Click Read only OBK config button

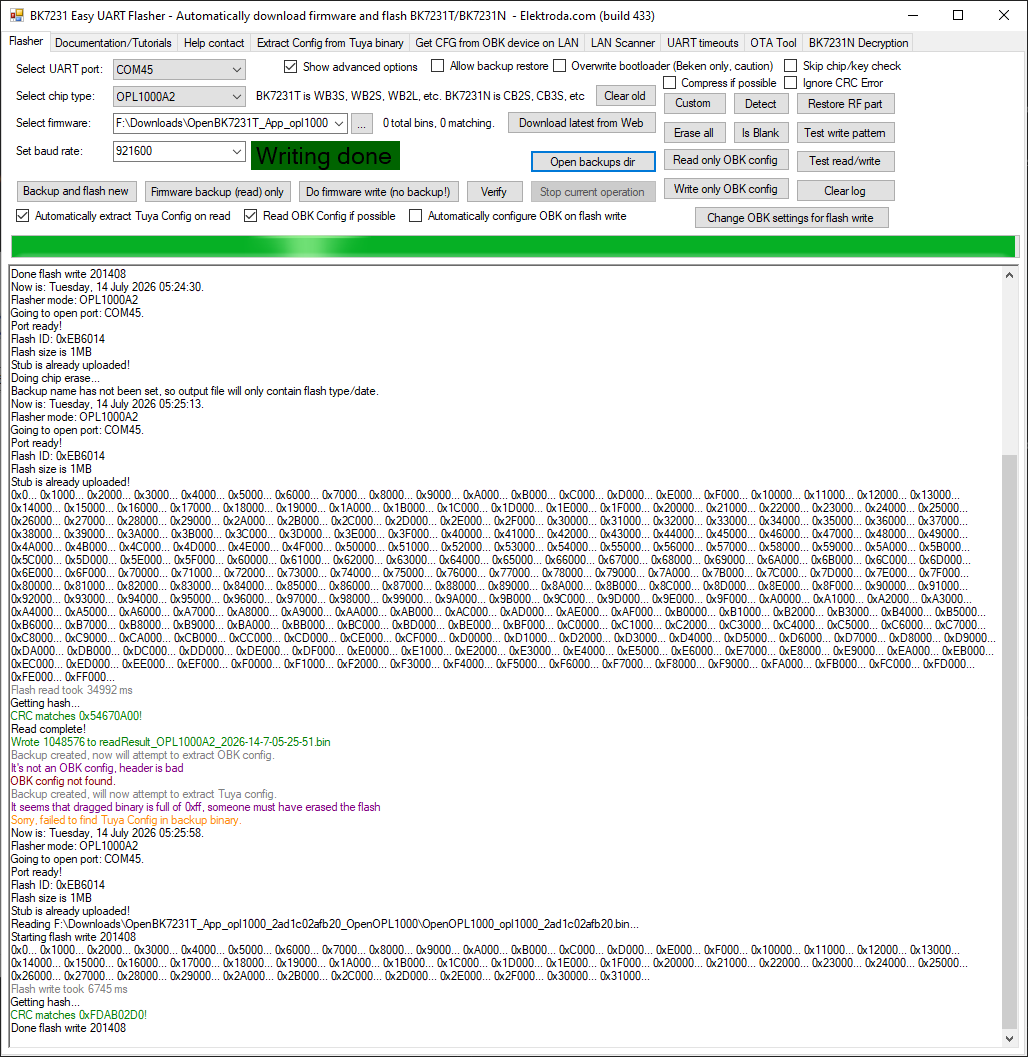[725, 160]
